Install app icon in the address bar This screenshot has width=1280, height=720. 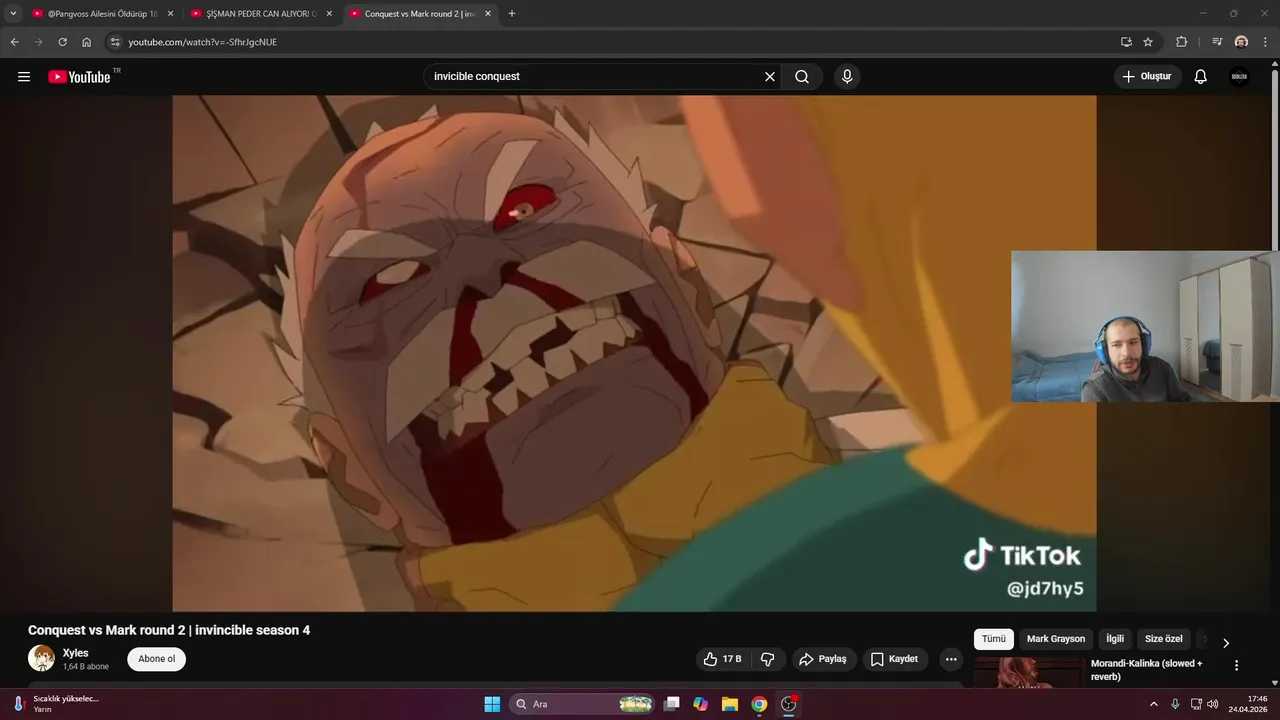(x=1126, y=42)
